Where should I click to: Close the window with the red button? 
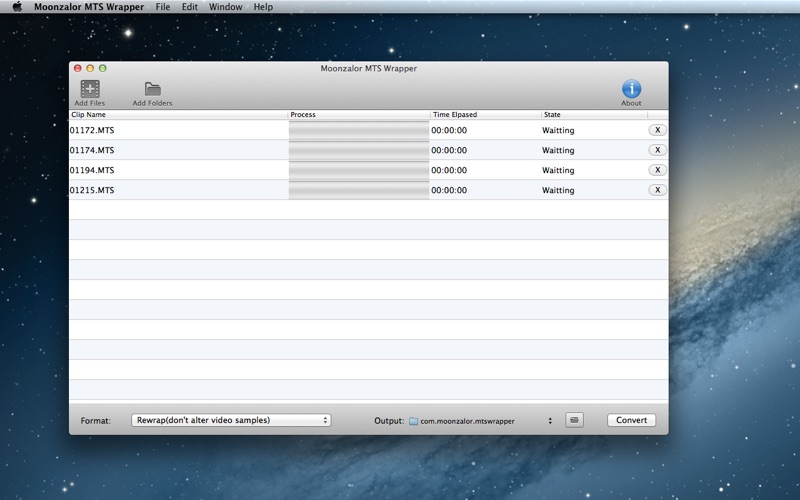tap(78, 68)
